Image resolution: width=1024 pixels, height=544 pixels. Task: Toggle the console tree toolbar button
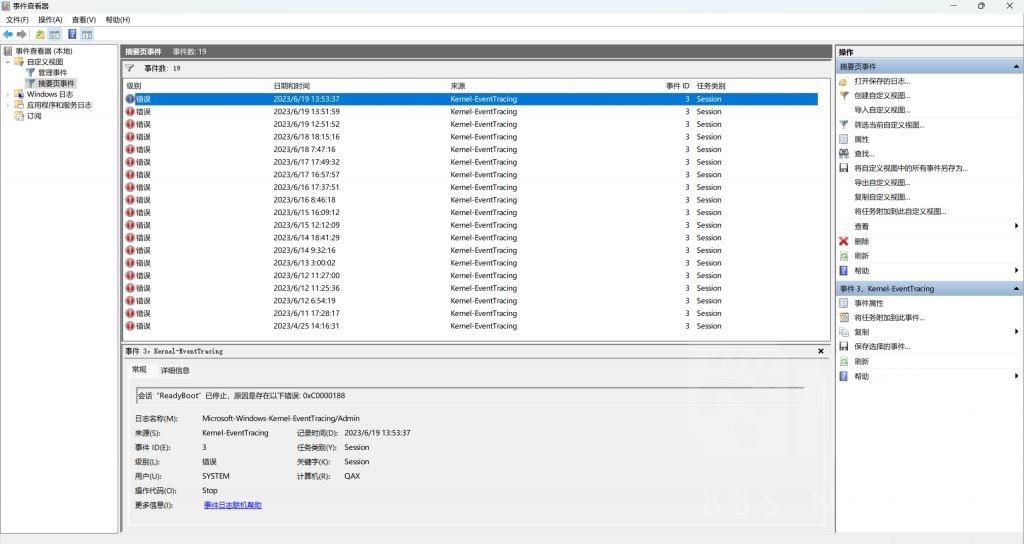coord(55,34)
